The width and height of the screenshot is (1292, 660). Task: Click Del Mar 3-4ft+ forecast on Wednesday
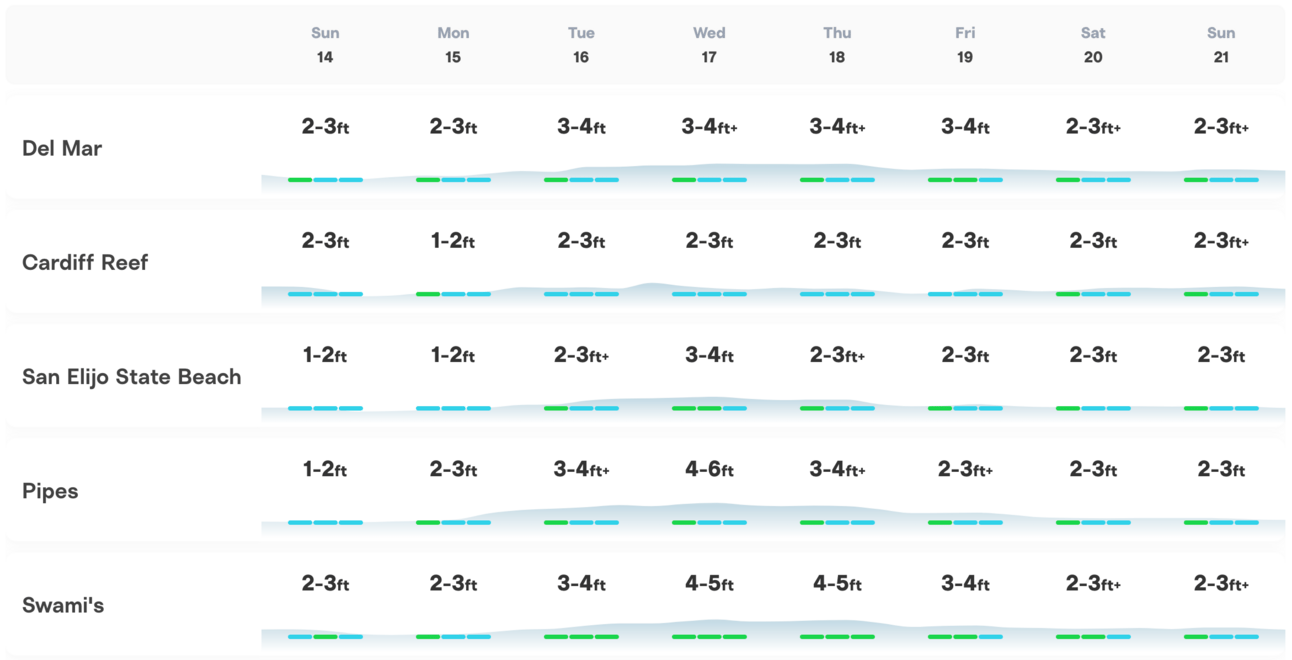[x=709, y=127]
